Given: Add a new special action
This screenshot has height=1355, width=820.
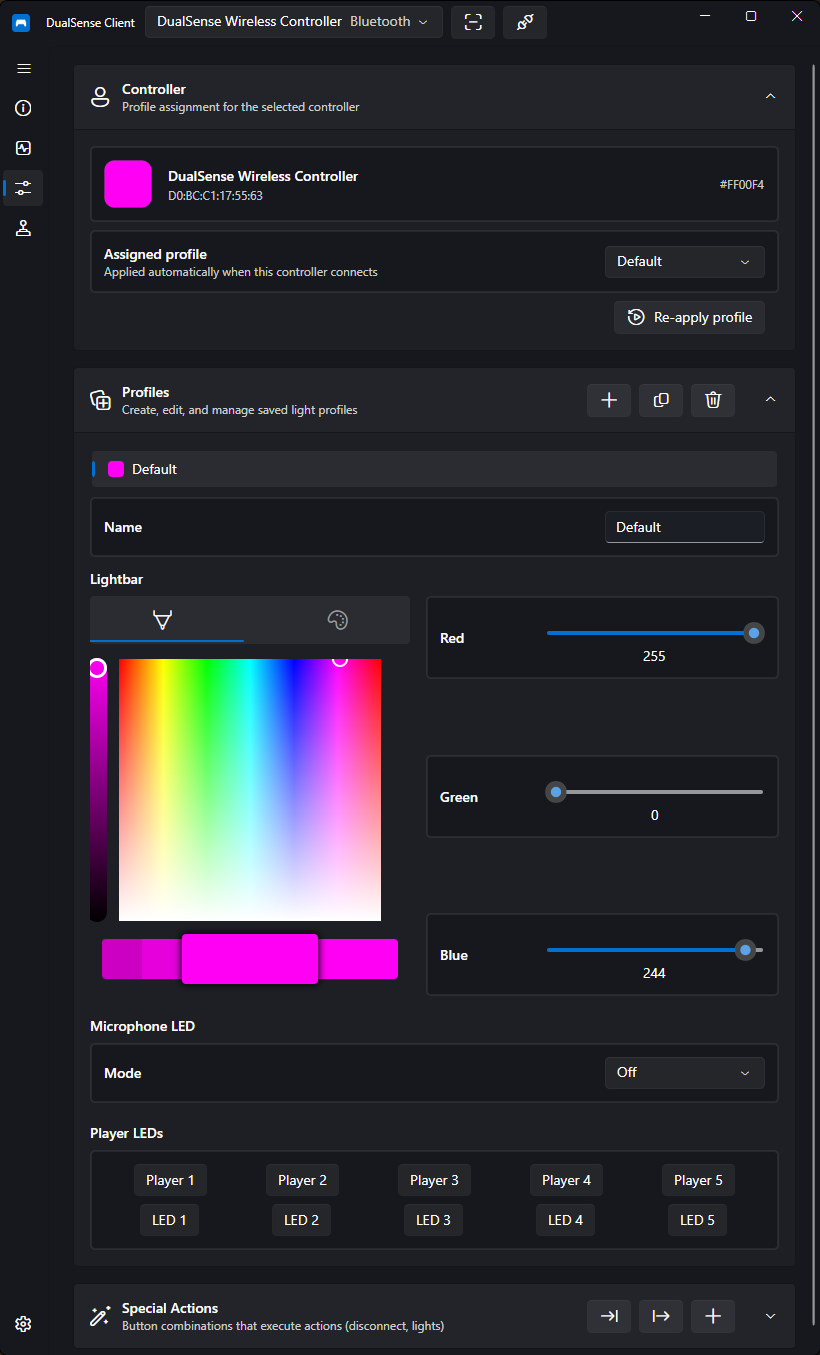Looking at the screenshot, I should tap(713, 1316).
